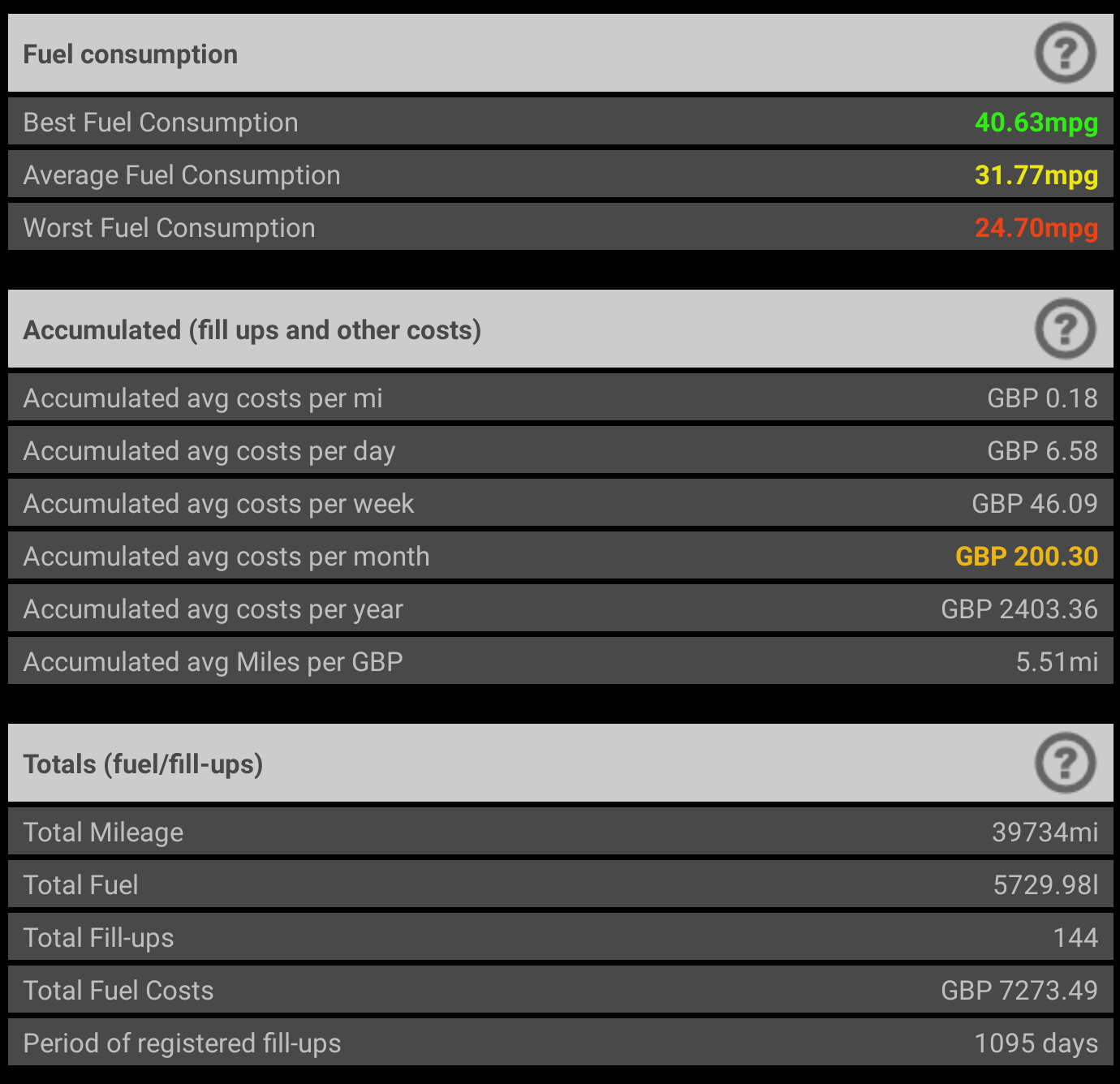Tap the Fuel consumption section header
Image resolution: width=1120 pixels, height=1084 pixels.
click(x=130, y=54)
